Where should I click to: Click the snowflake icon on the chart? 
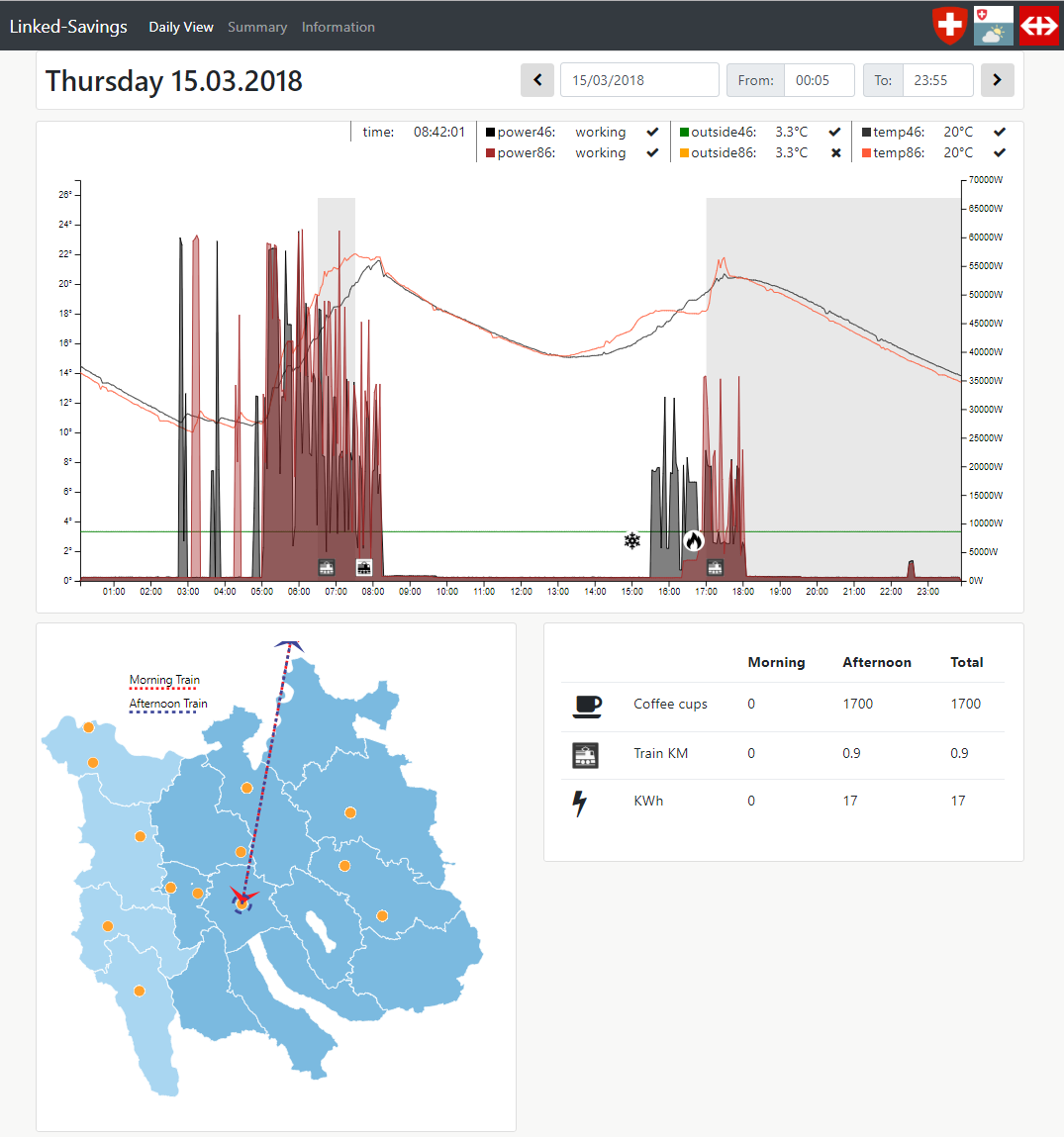631,540
